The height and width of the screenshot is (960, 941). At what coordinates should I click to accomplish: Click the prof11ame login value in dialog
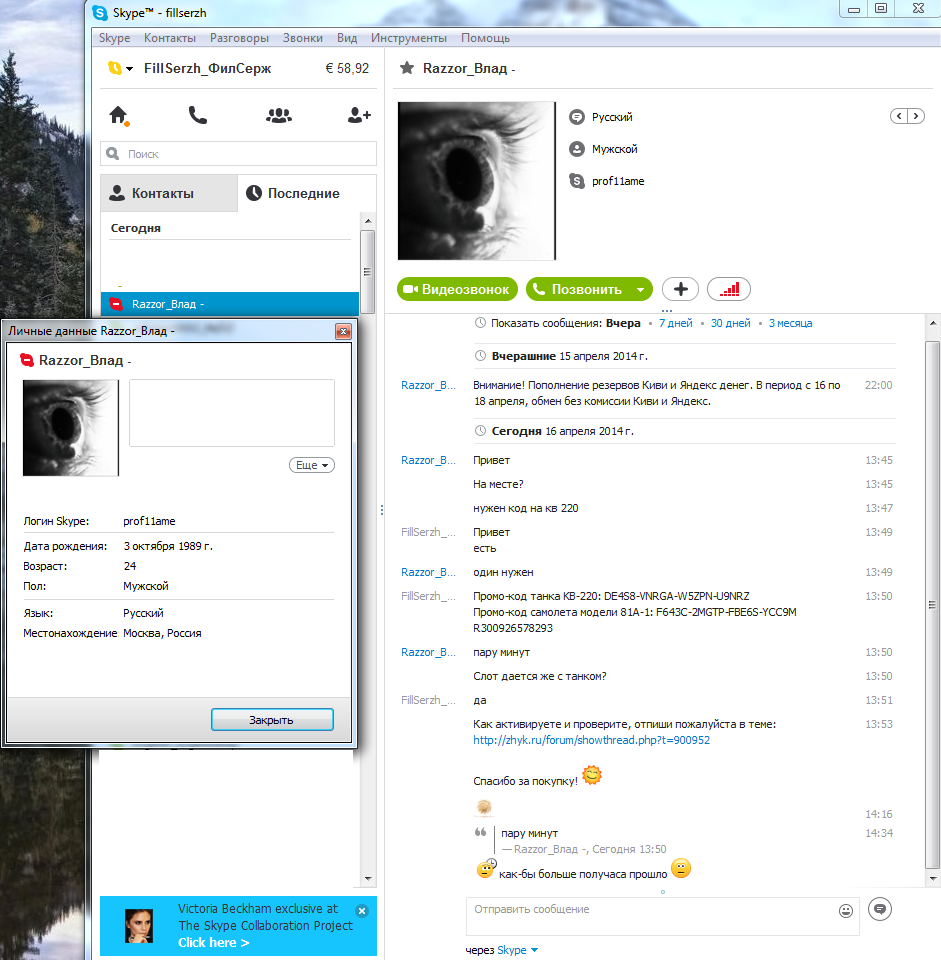149,521
